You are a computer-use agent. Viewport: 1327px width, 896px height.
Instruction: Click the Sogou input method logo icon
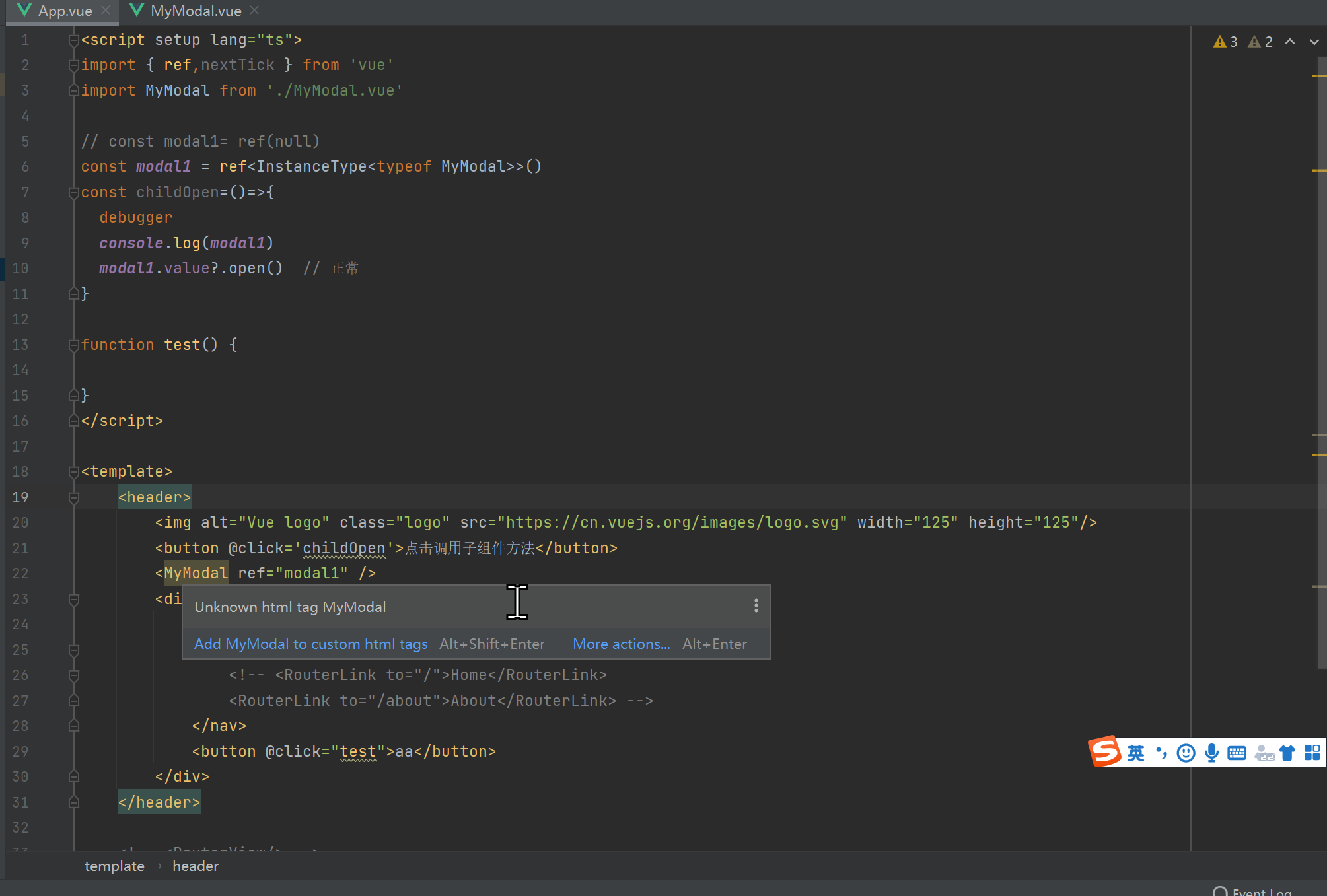pyautogui.click(x=1105, y=752)
